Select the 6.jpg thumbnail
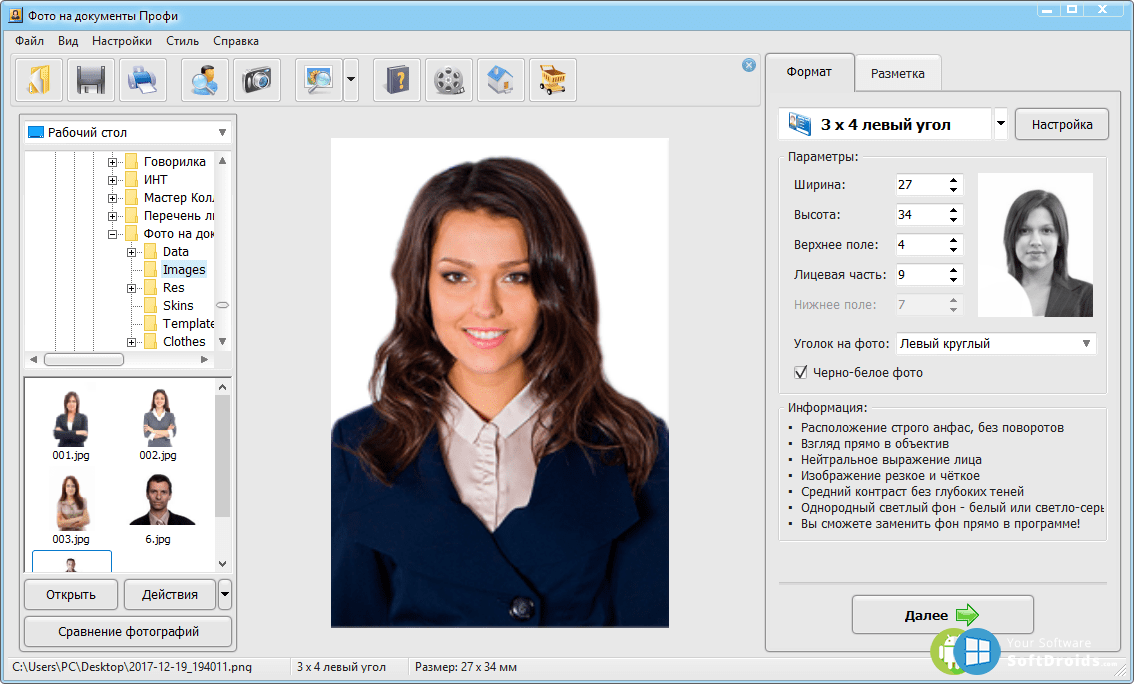The image size is (1134, 684). (x=156, y=507)
